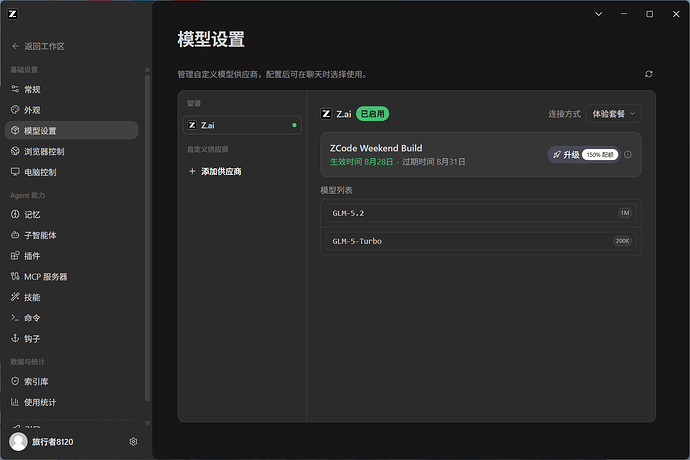The height and width of the screenshot is (460, 690).
Task: Click the info icon beside 升级
Action: (x=628, y=155)
